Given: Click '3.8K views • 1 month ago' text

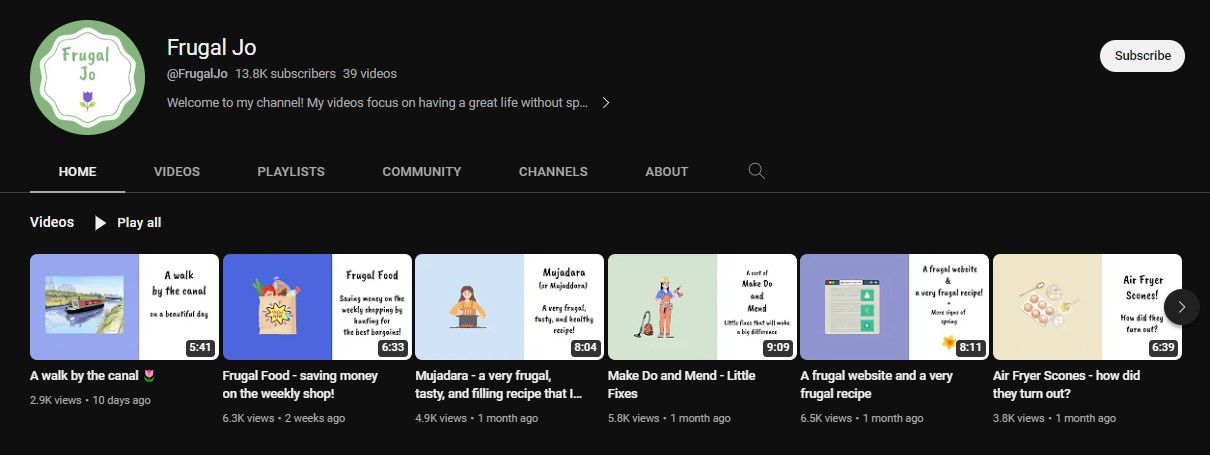Looking at the screenshot, I should pos(1055,418).
